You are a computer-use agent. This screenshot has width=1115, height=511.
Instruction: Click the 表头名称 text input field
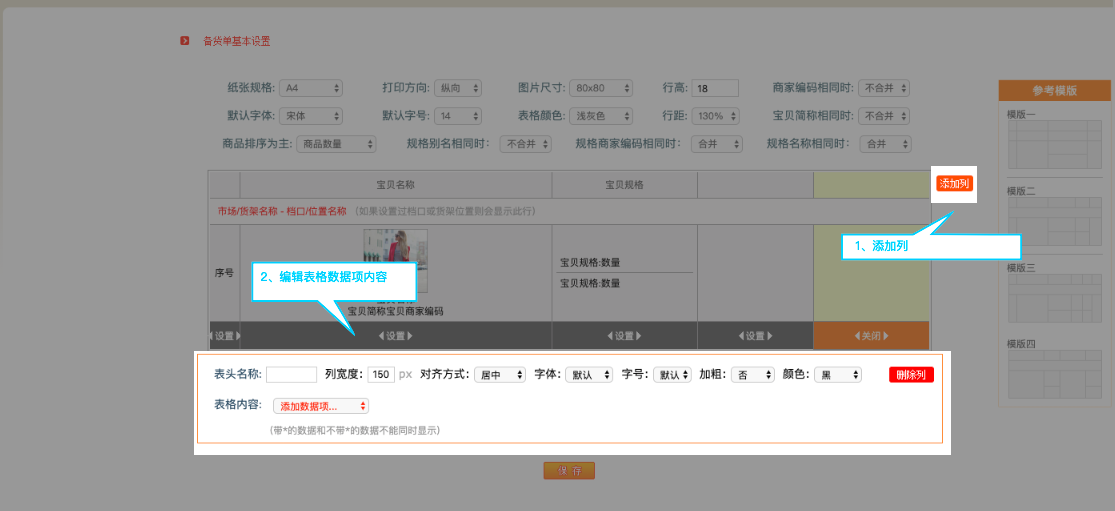pyautogui.click(x=291, y=375)
